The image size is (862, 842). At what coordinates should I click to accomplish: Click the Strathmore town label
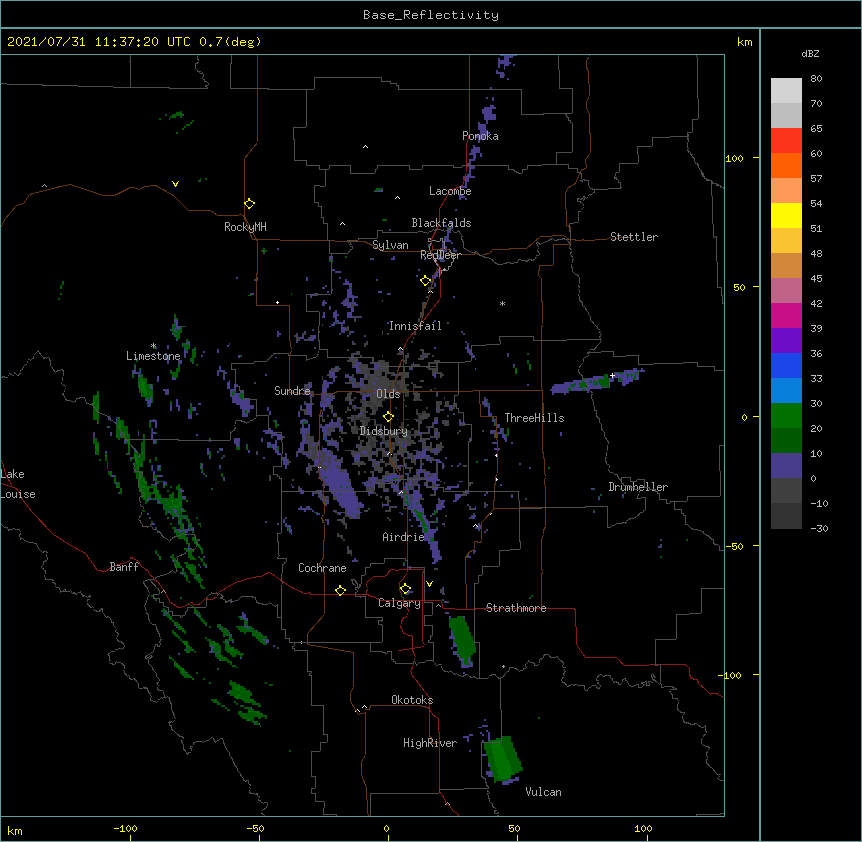point(516,608)
